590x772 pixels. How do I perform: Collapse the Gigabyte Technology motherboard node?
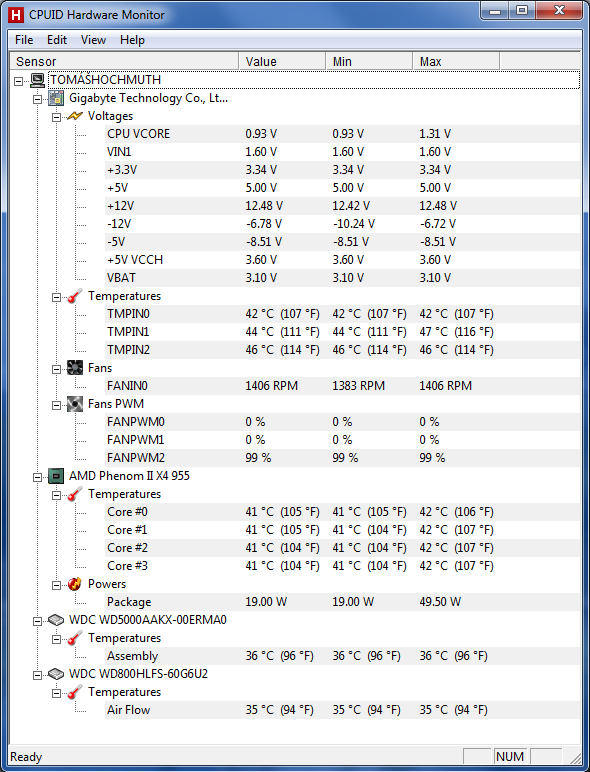[37, 99]
